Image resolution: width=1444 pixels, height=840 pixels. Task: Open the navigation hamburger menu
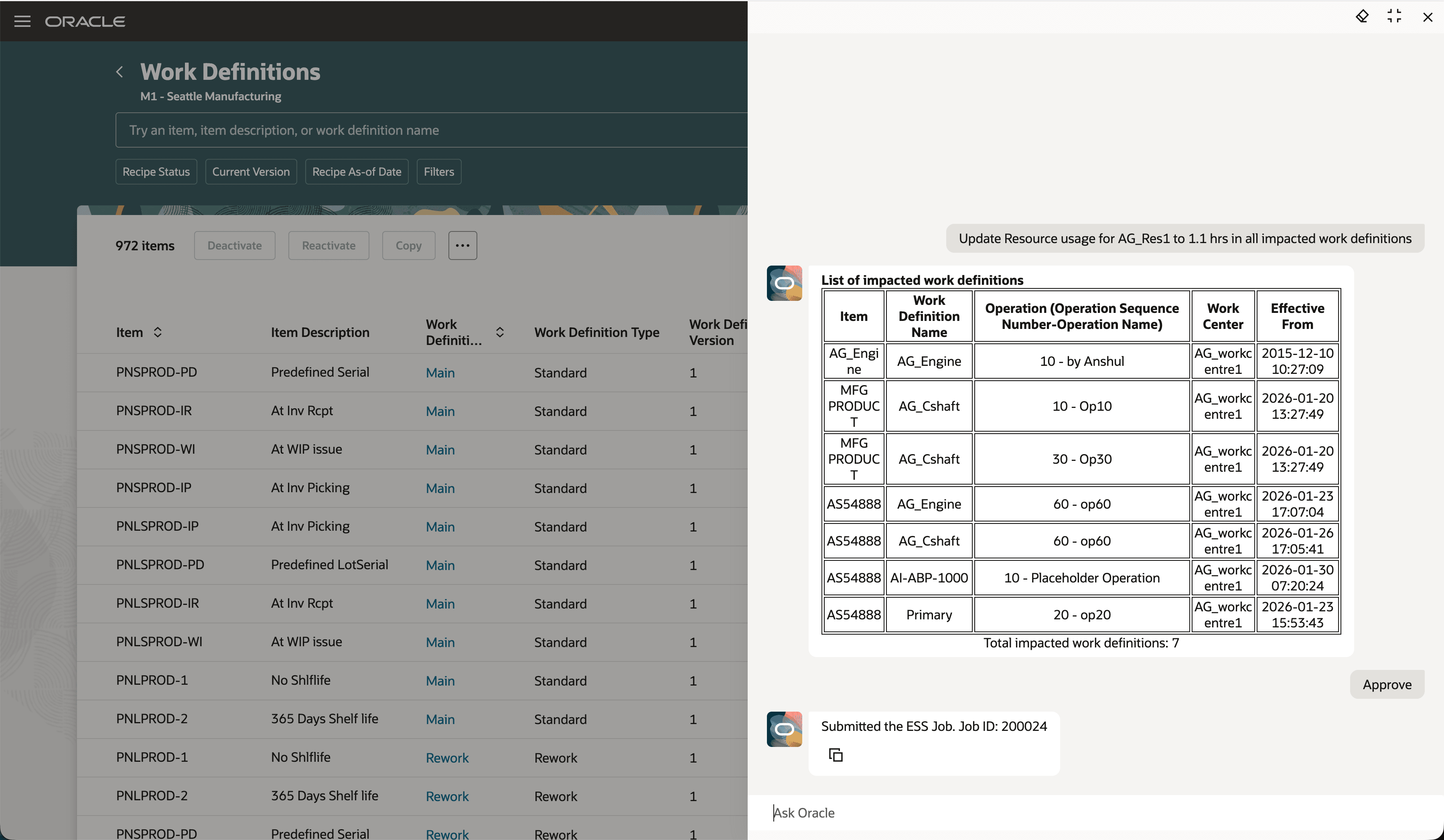tap(22, 21)
